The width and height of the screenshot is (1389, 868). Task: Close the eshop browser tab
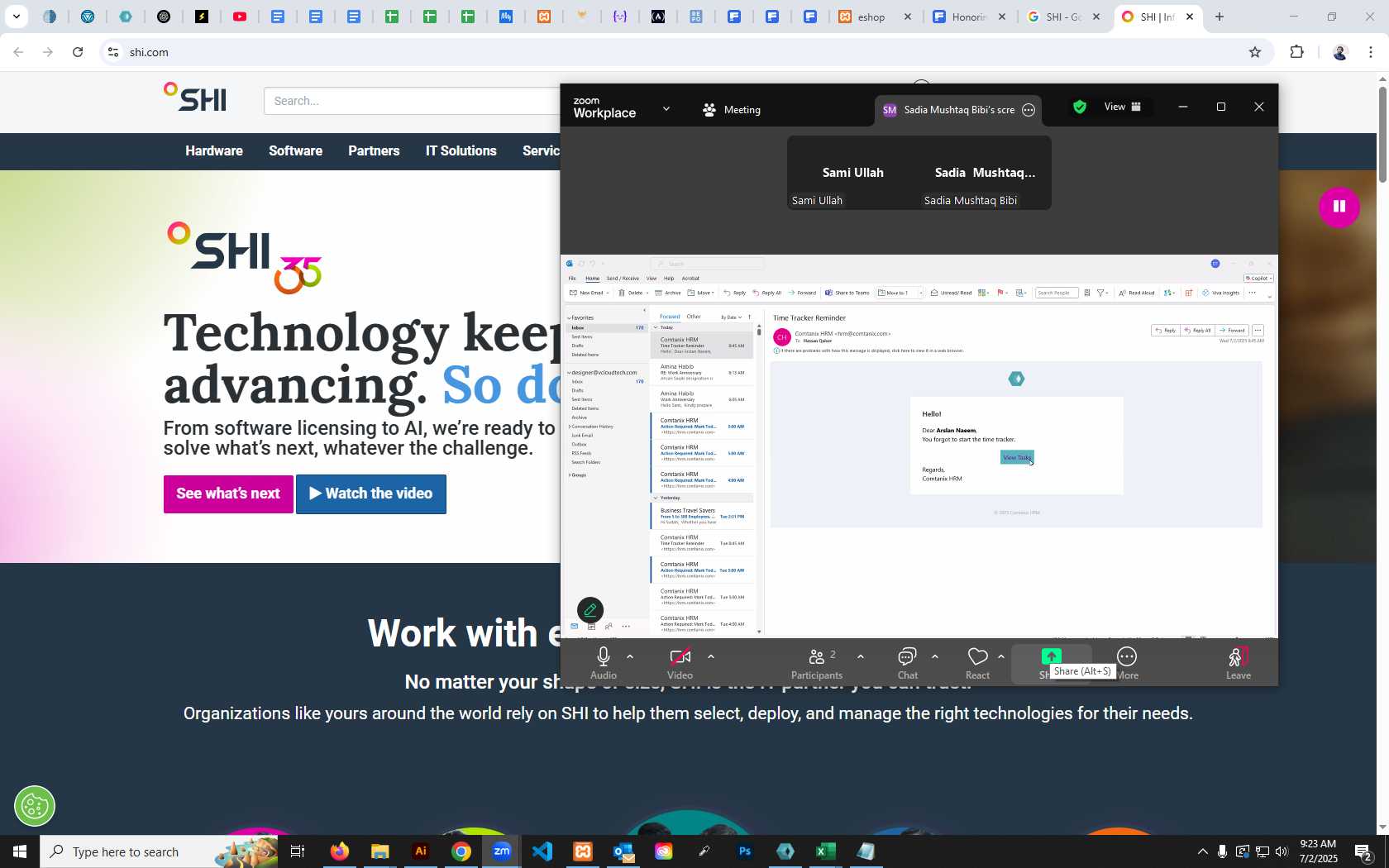click(x=908, y=17)
